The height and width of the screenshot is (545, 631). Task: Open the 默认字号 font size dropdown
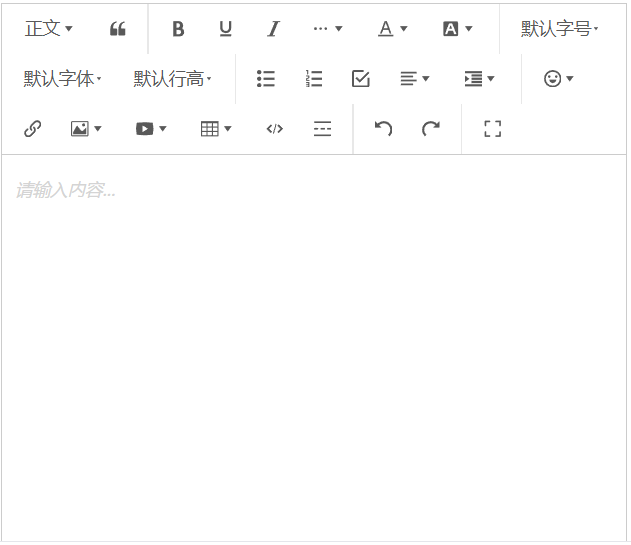point(560,29)
